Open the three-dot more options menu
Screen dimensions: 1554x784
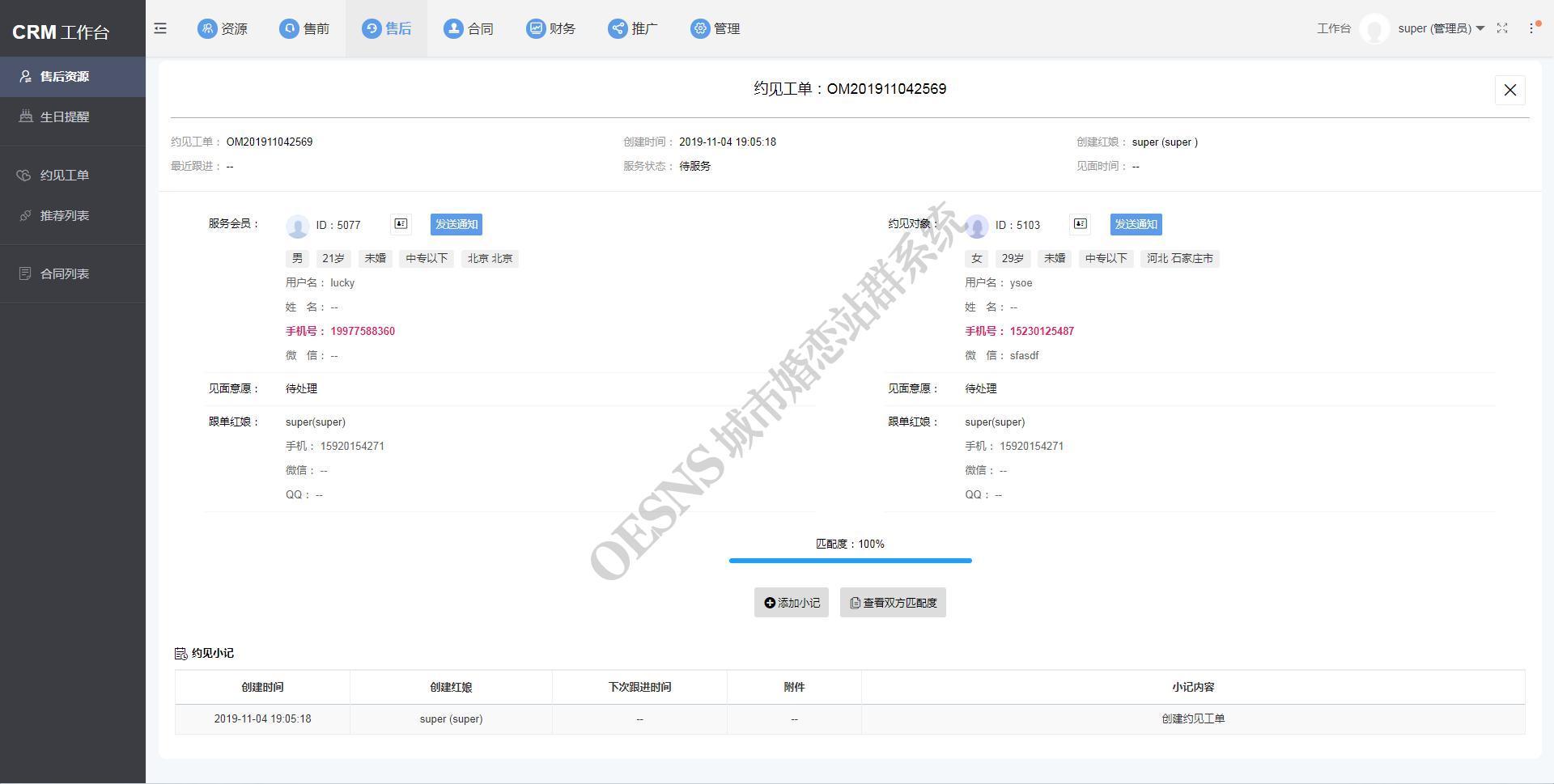pyautogui.click(x=1531, y=28)
